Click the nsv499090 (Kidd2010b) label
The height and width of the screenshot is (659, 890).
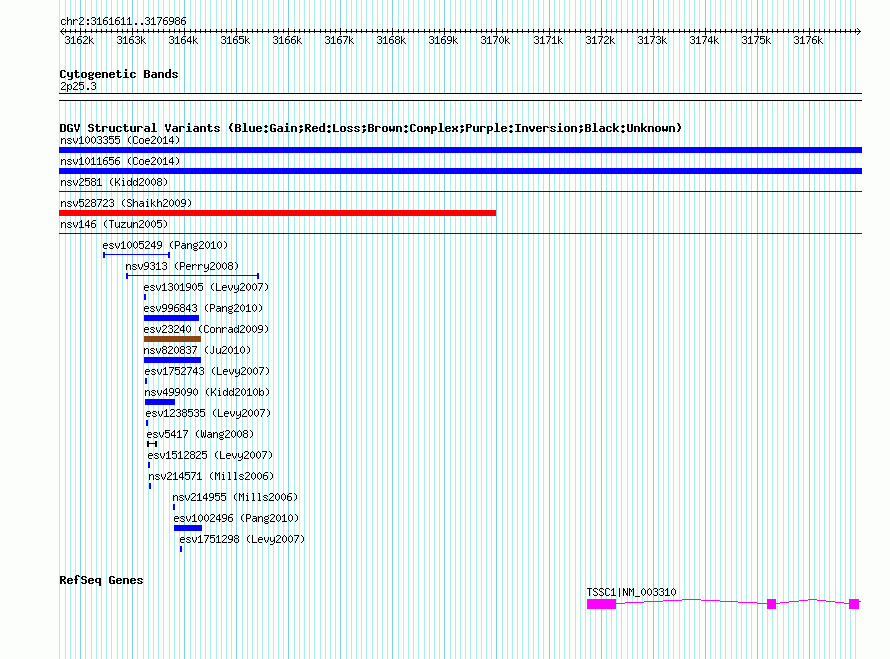[x=206, y=392]
